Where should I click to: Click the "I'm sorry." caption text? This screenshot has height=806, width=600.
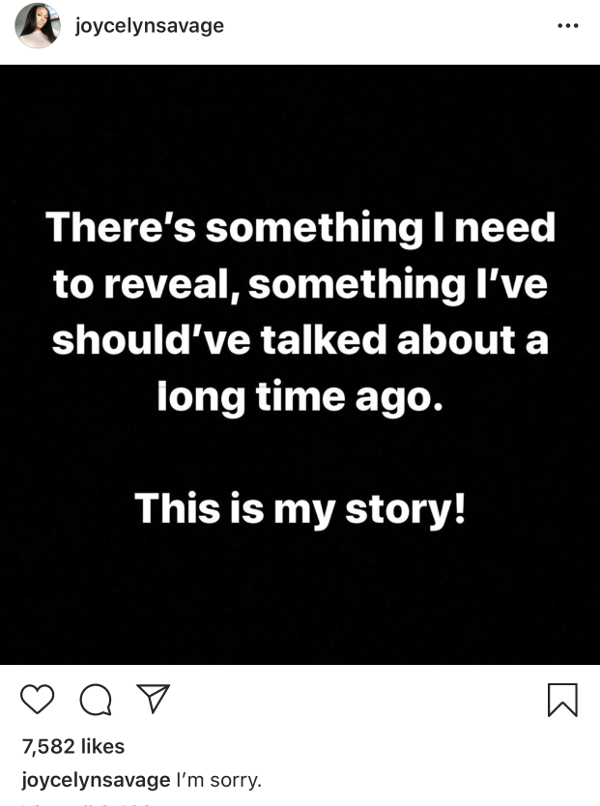click(x=218, y=780)
